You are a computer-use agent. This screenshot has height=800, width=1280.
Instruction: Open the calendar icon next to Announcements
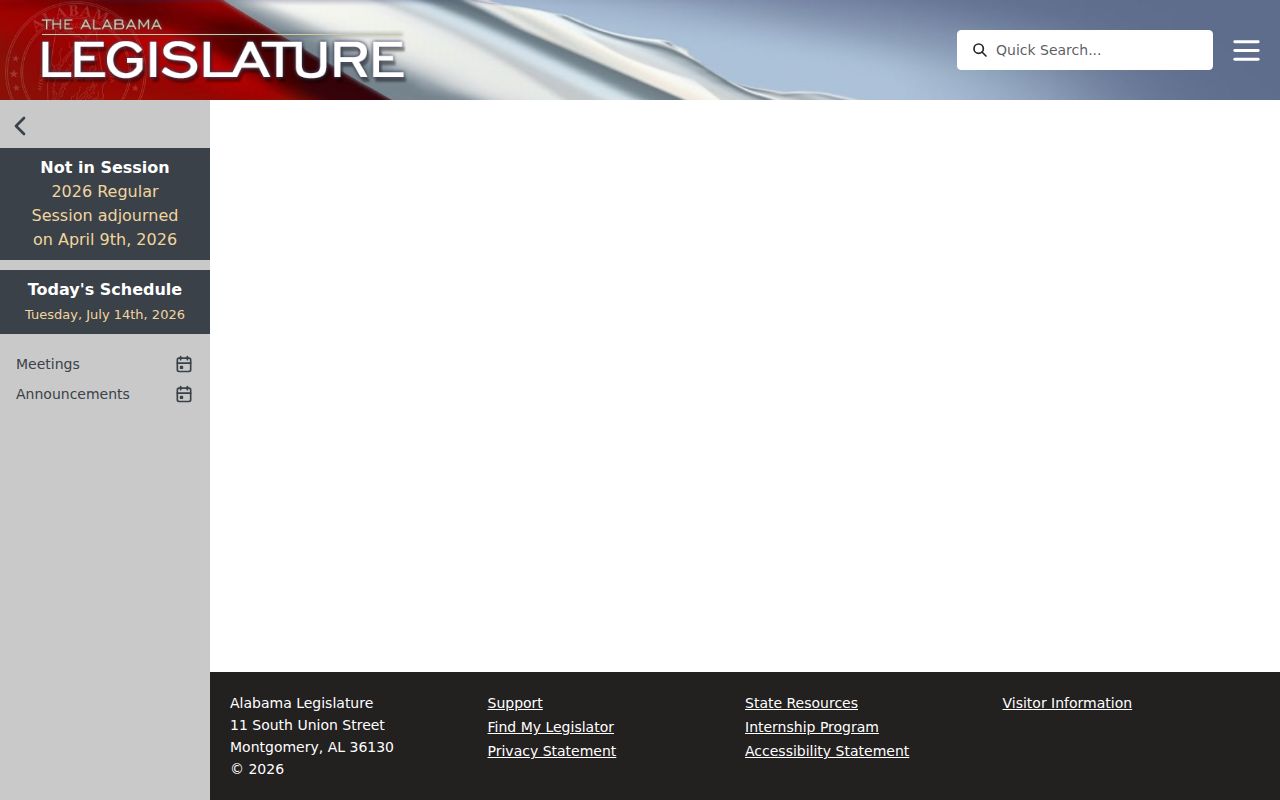coord(184,394)
